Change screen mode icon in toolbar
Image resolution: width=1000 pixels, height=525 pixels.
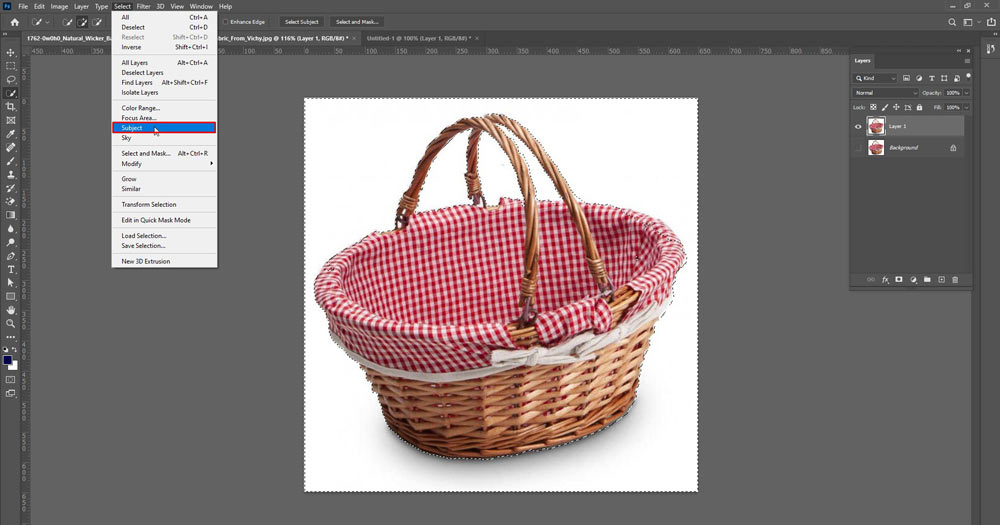coord(11,394)
